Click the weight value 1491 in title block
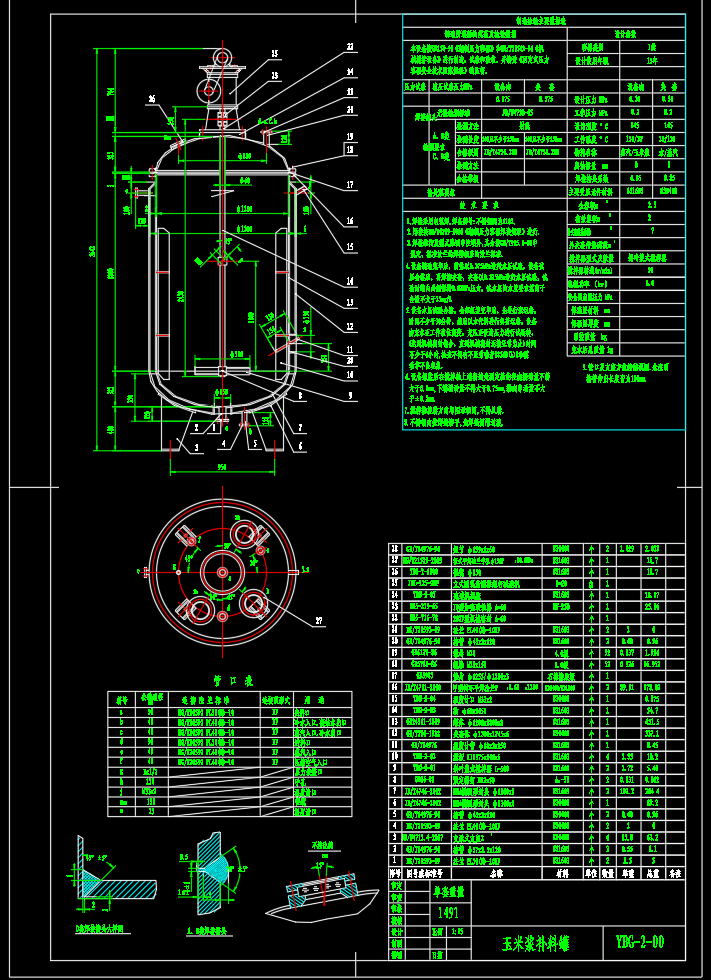711x980 pixels. pyautogui.click(x=449, y=913)
